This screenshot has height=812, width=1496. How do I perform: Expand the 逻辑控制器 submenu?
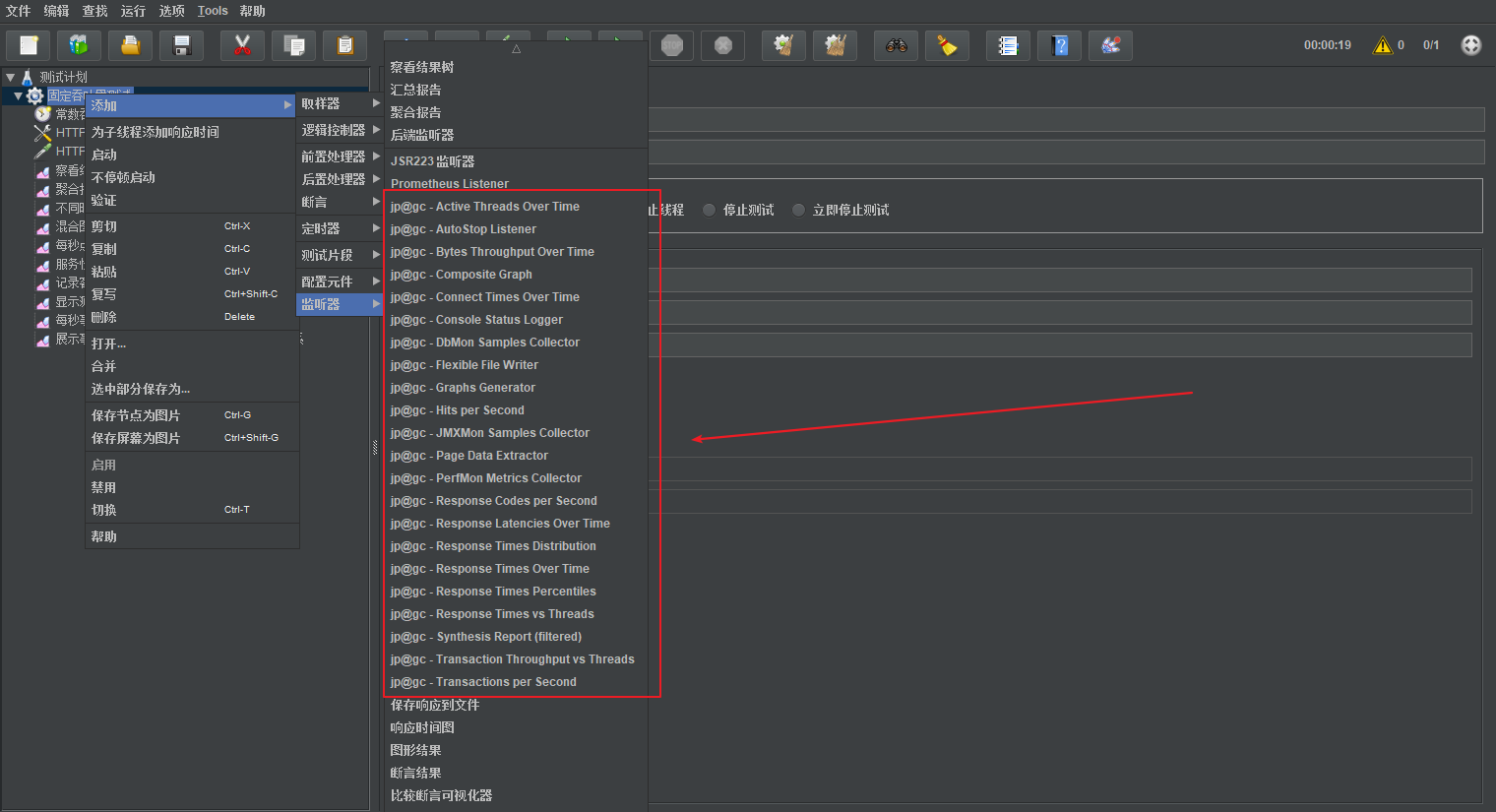(x=340, y=130)
